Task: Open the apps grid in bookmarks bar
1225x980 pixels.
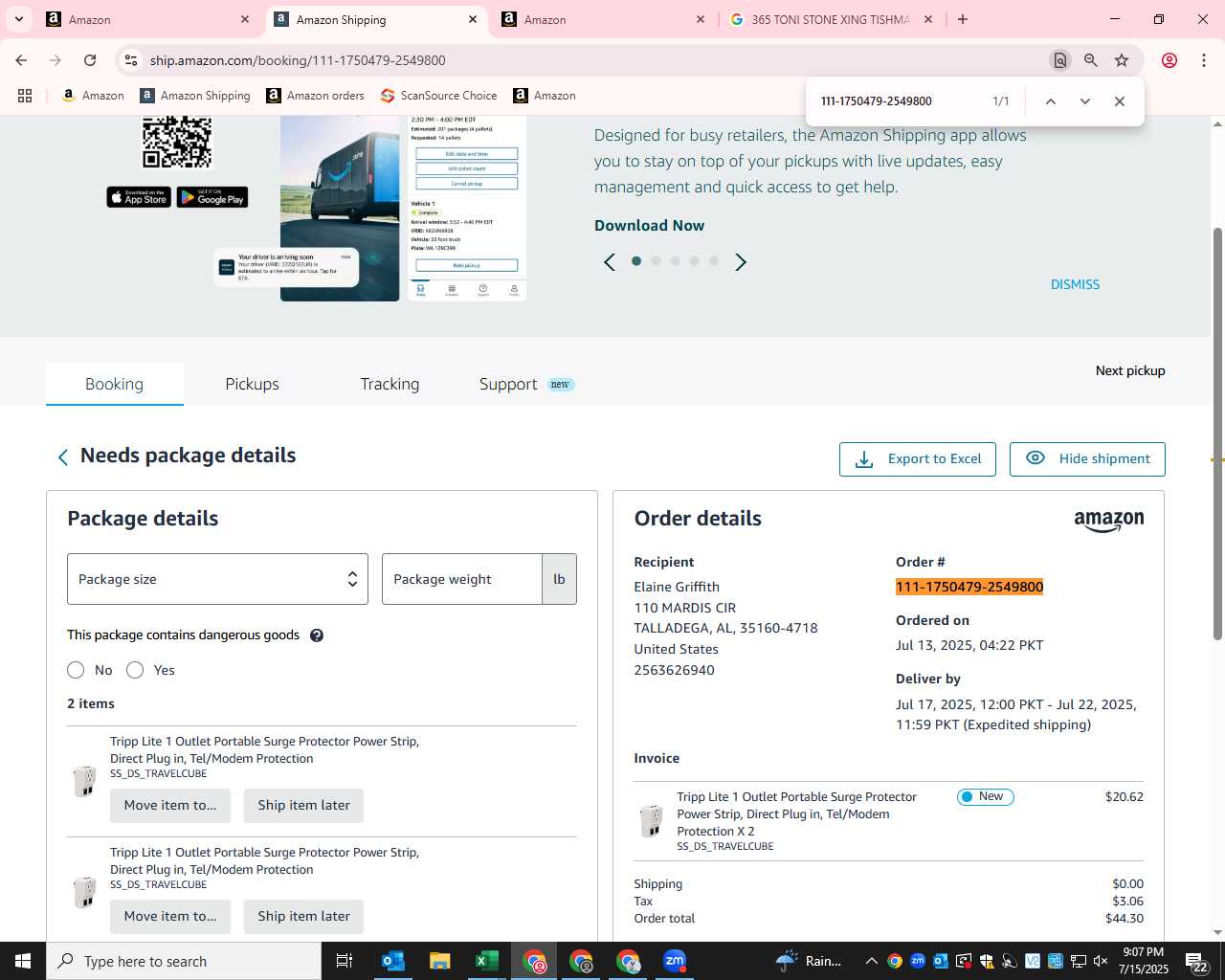Action: (25, 96)
